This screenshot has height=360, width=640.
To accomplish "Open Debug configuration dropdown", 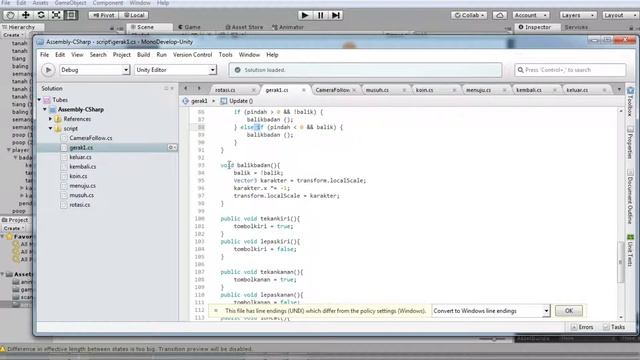I will [x=95, y=70].
